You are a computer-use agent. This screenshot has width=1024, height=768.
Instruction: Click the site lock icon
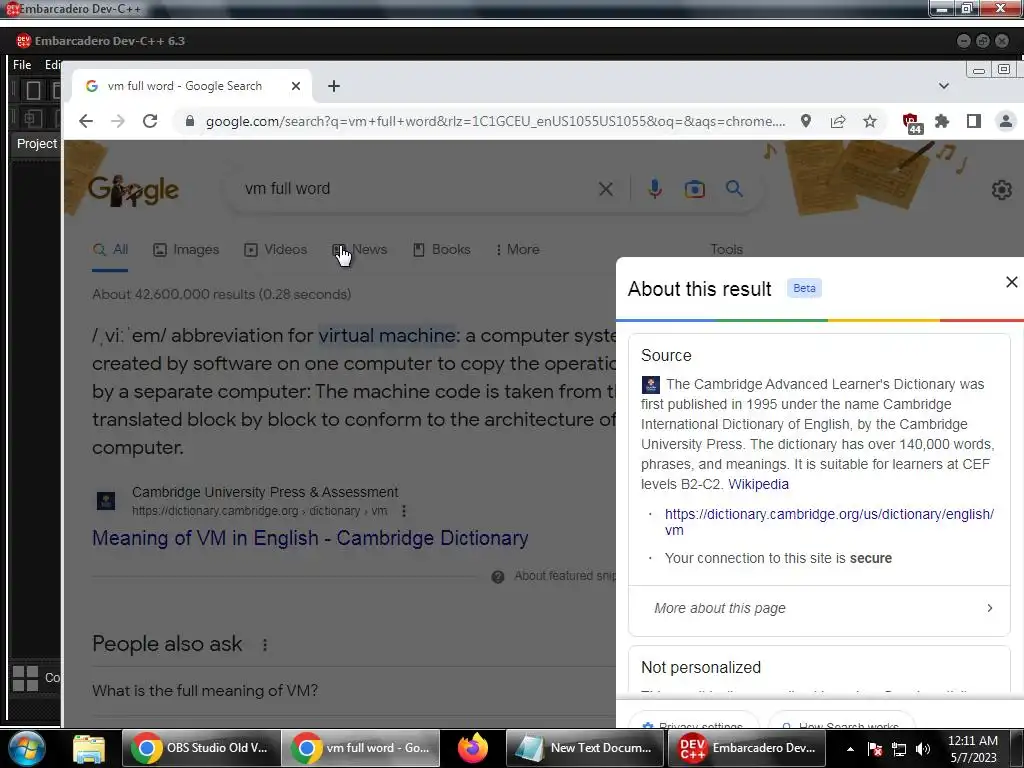(189, 121)
